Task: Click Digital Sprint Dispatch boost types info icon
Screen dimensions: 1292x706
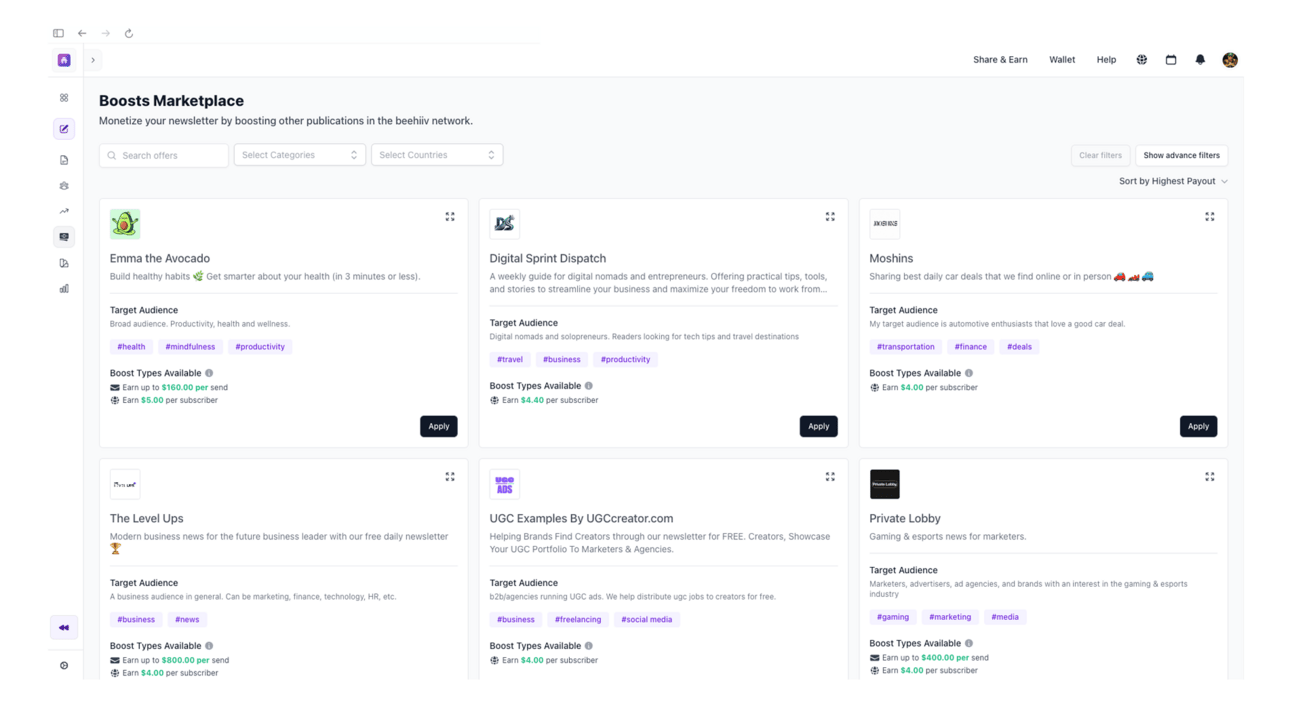Action: [x=589, y=386]
